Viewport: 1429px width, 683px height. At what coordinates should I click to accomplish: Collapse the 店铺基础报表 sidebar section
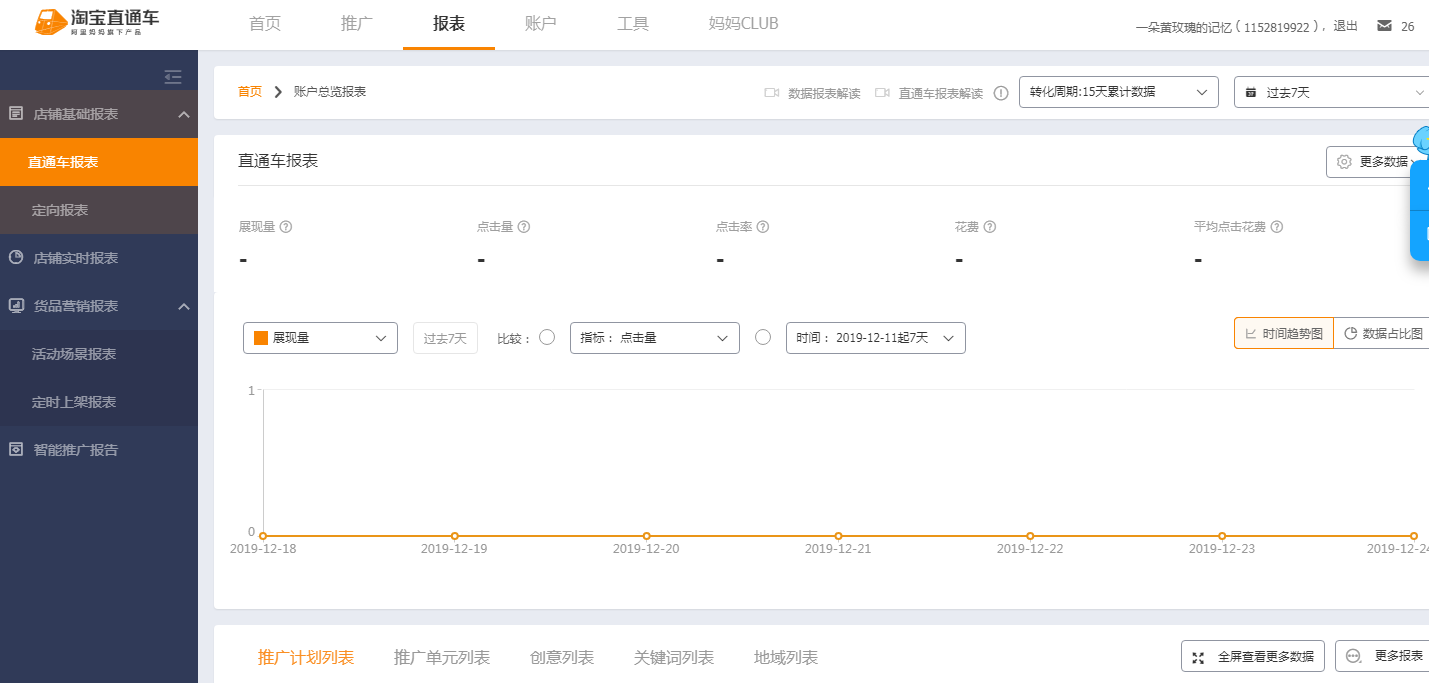pyautogui.click(x=183, y=114)
